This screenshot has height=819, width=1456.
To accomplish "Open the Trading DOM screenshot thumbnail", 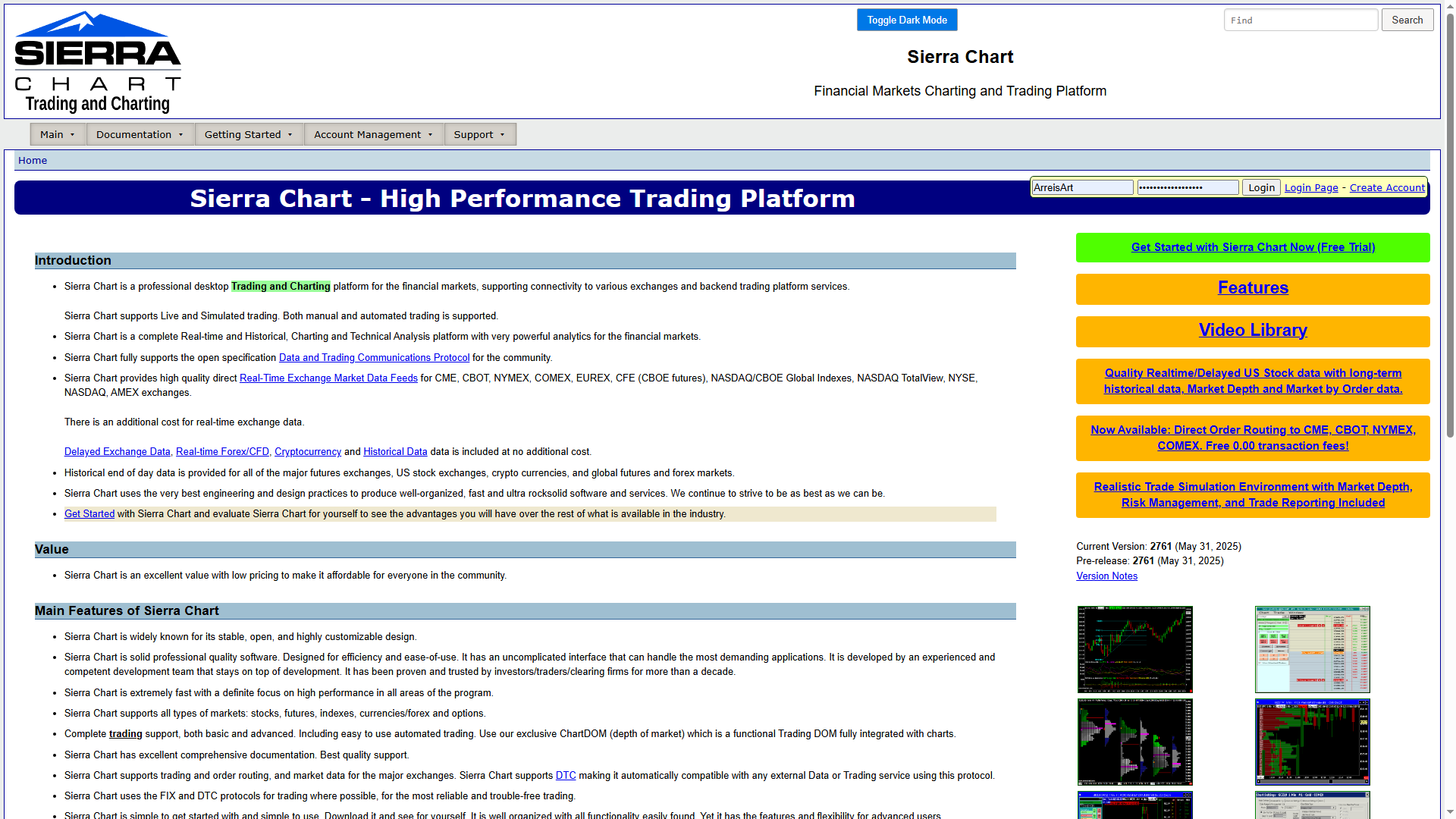I will click(x=1312, y=649).
